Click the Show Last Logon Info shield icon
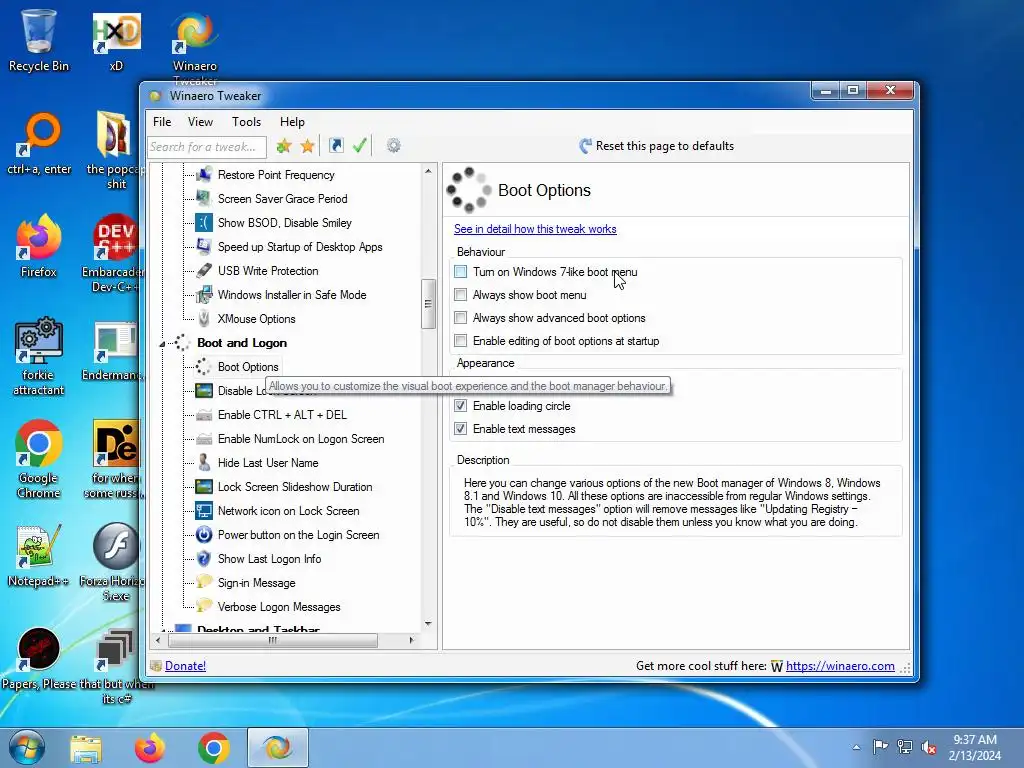 [204, 558]
